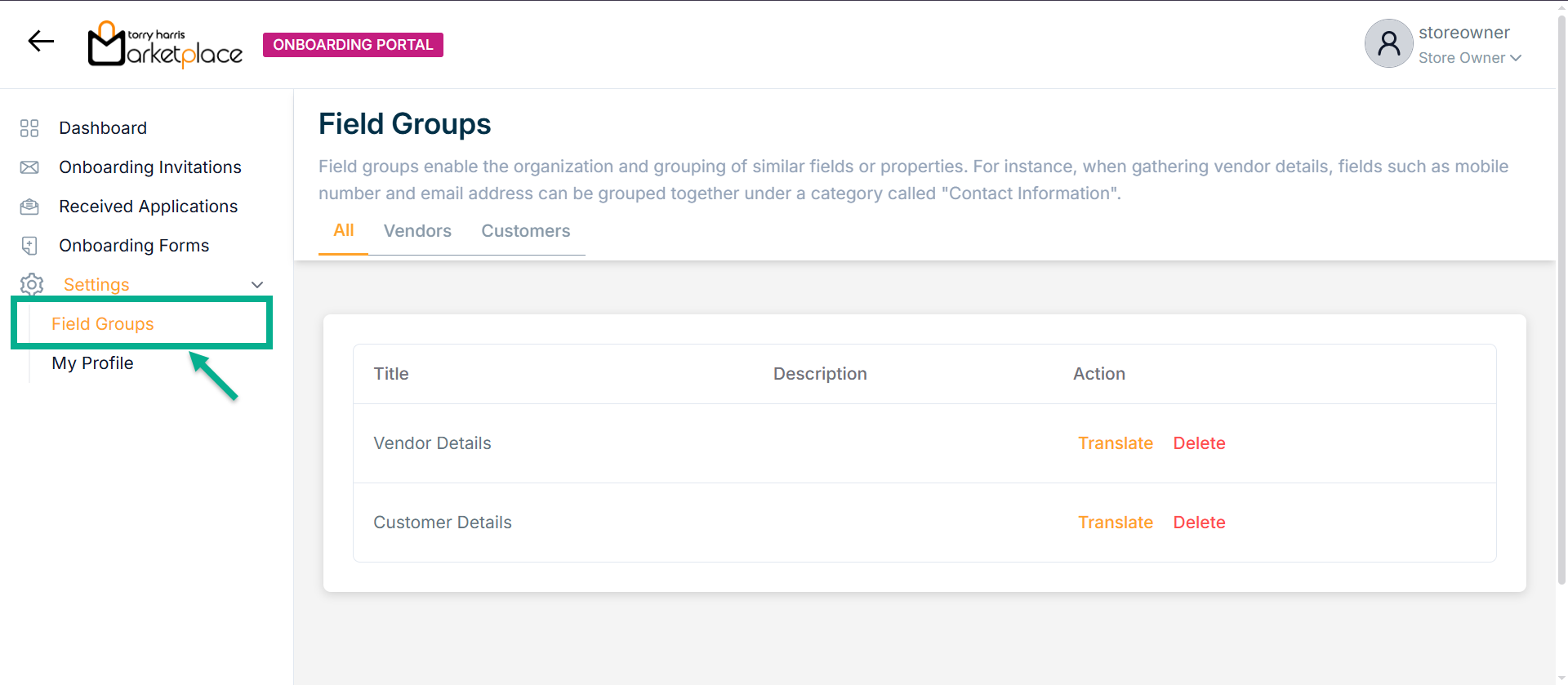Click the Received Applications inbox icon

point(29,207)
